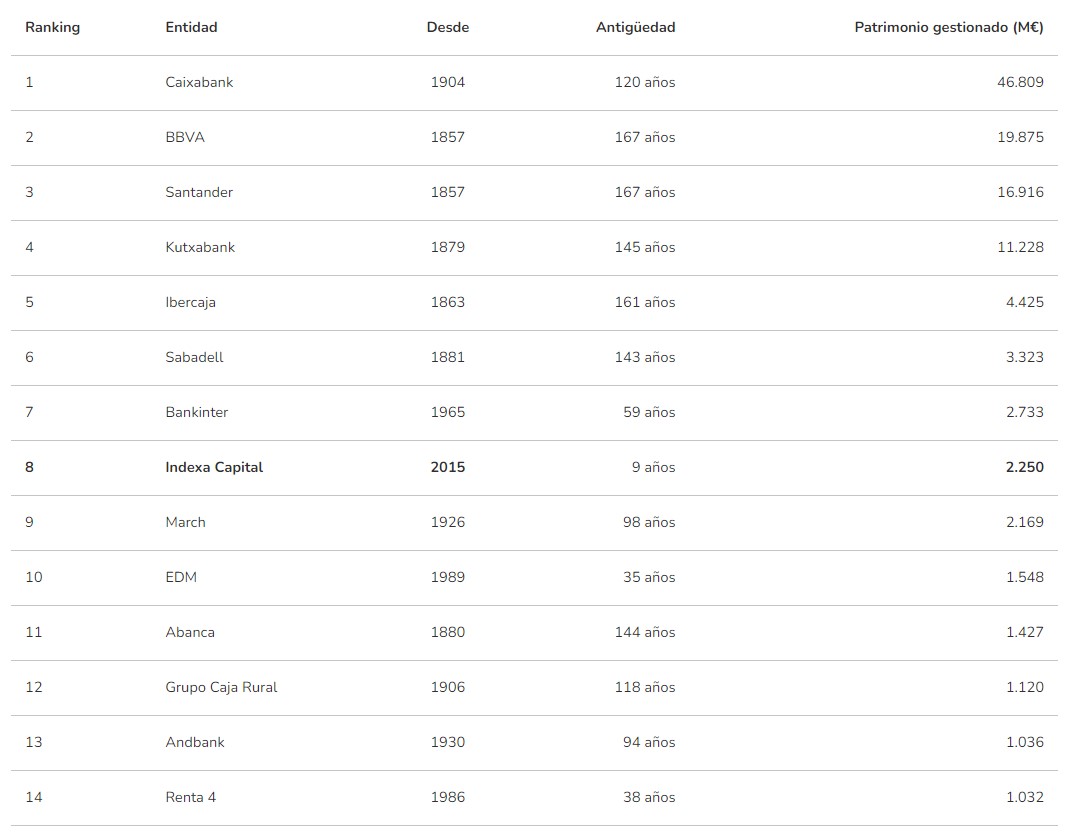Select the BBVA entity cell

click(185, 137)
